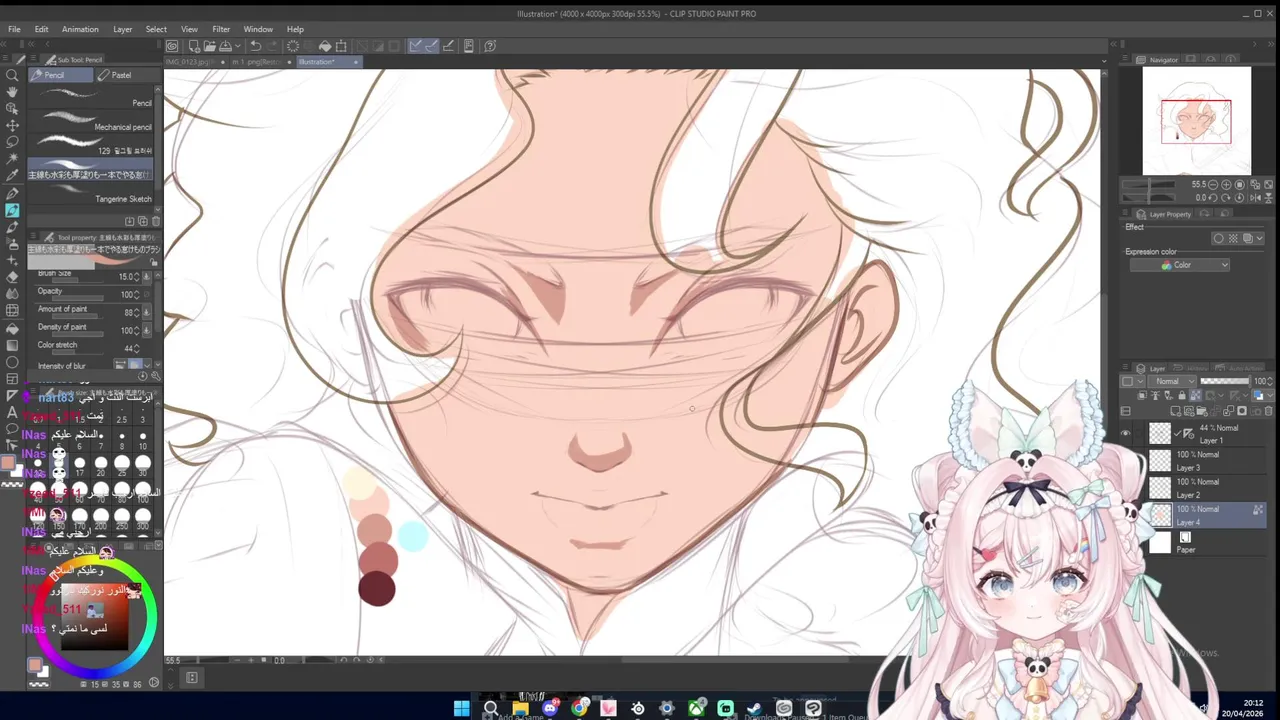The width and height of the screenshot is (1280, 720).
Task: Click the Windows Start button
Action: (x=461, y=708)
